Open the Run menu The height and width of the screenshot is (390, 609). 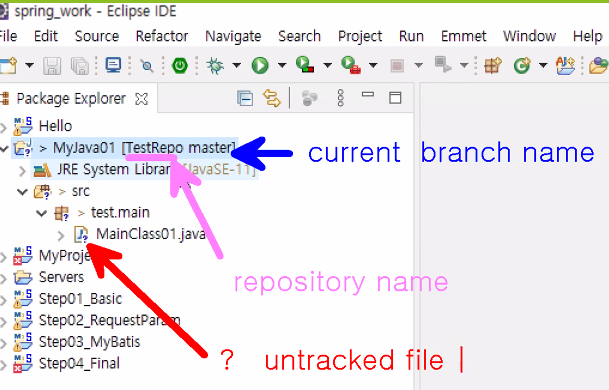411,36
